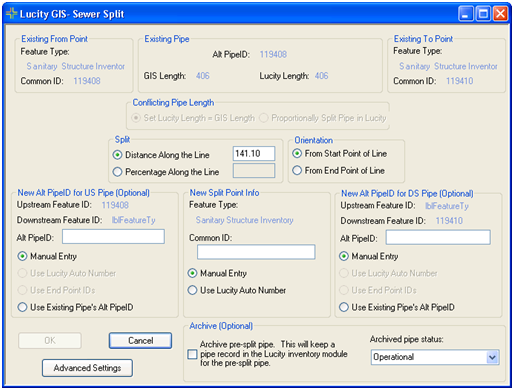Image resolution: width=514 pixels, height=391 pixels.
Task: Click Common ID field for split point
Action: (x=256, y=252)
